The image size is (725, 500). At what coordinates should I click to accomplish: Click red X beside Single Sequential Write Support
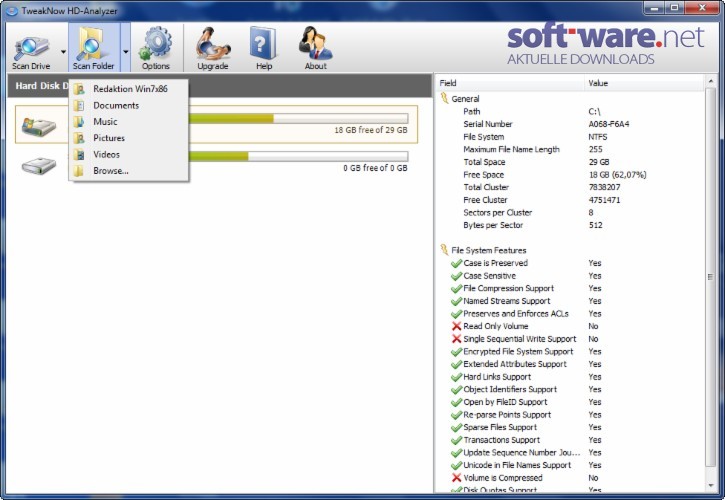(456, 339)
